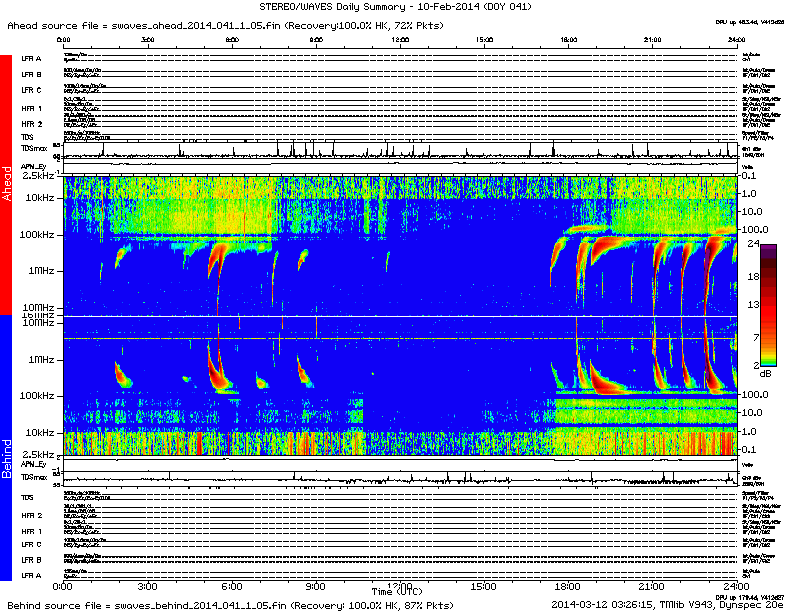This screenshot has height=612, width=792.
Task: Click the Time (UTC) axis title
Action: 397,591
